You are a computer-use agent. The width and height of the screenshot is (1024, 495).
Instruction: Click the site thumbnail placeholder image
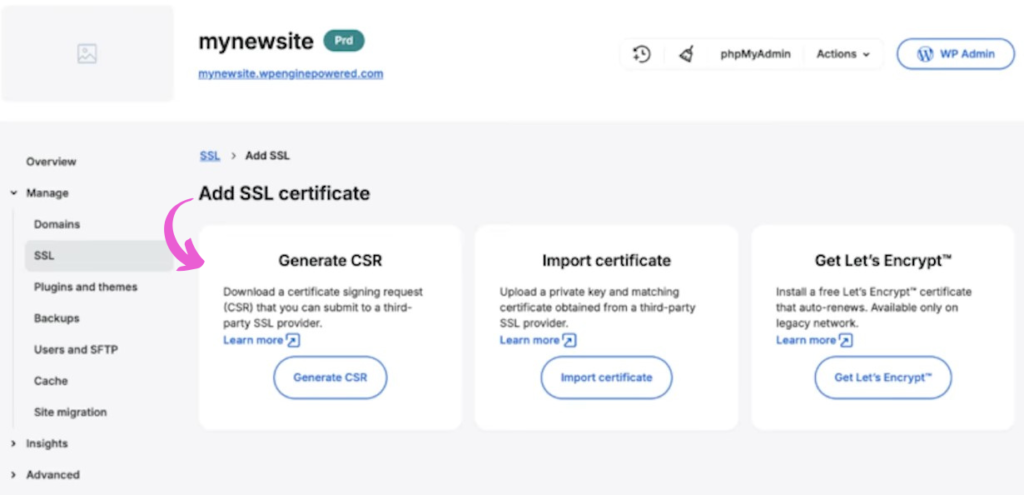click(87, 54)
